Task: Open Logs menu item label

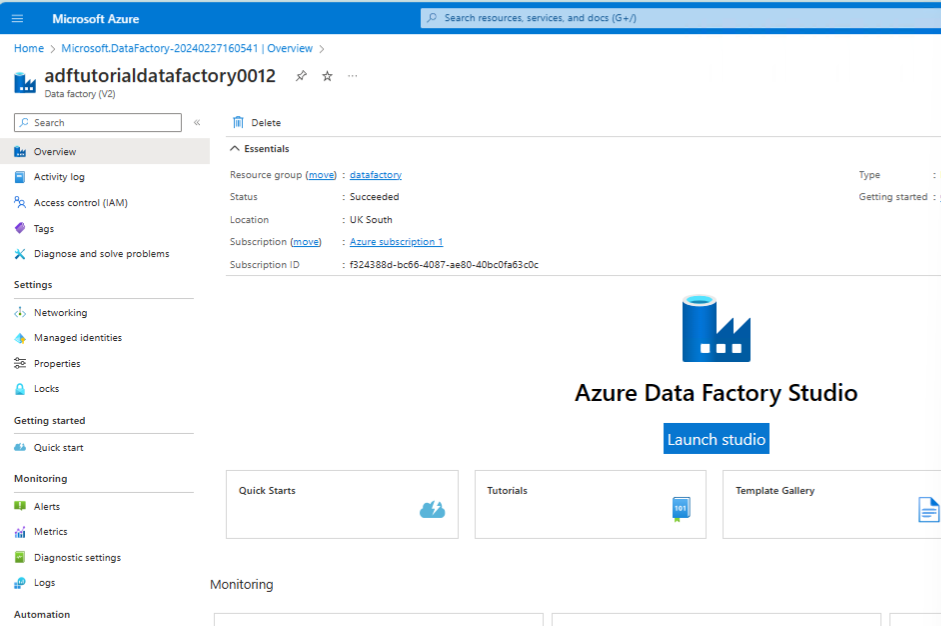Action: coord(44,583)
